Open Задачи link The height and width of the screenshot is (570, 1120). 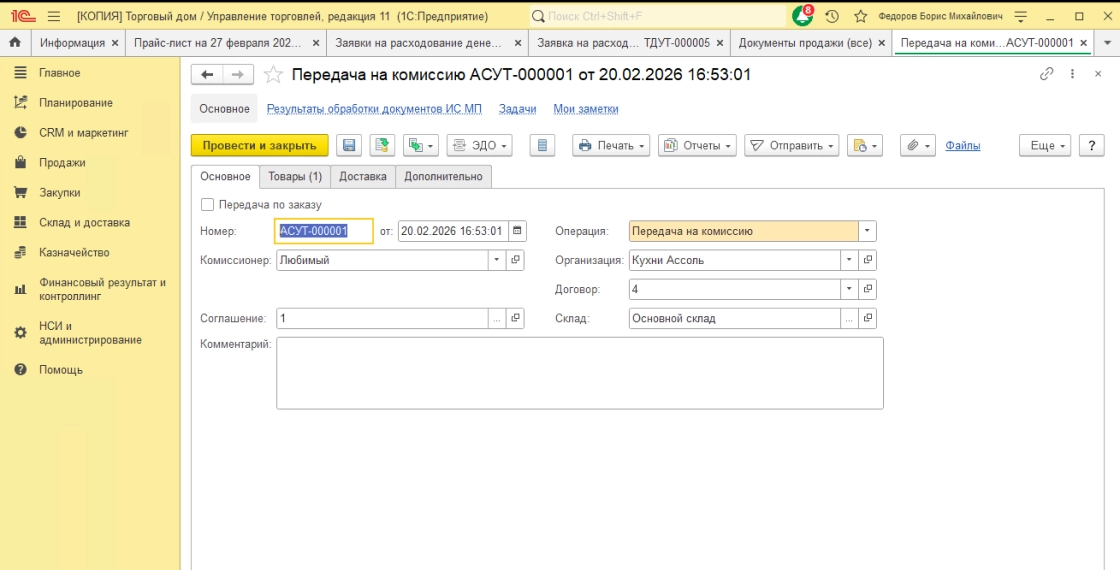(518, 109)
